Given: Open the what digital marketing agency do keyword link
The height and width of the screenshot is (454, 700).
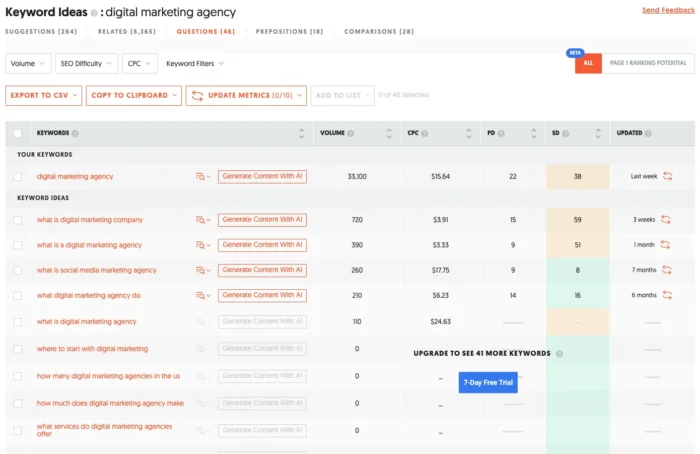Looking at the screenshot, I should pyautogui.click(x=88, y=296).
